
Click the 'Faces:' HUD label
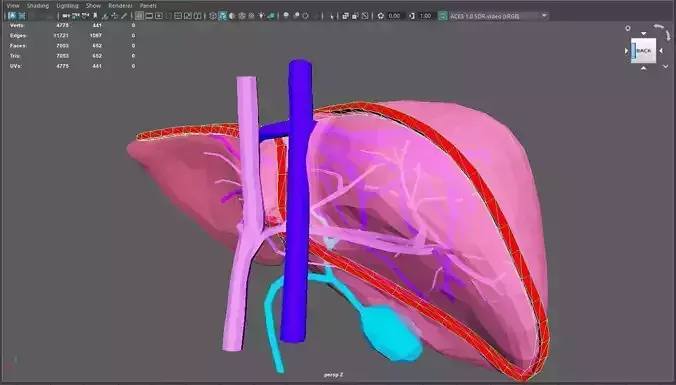coord(19,46)
